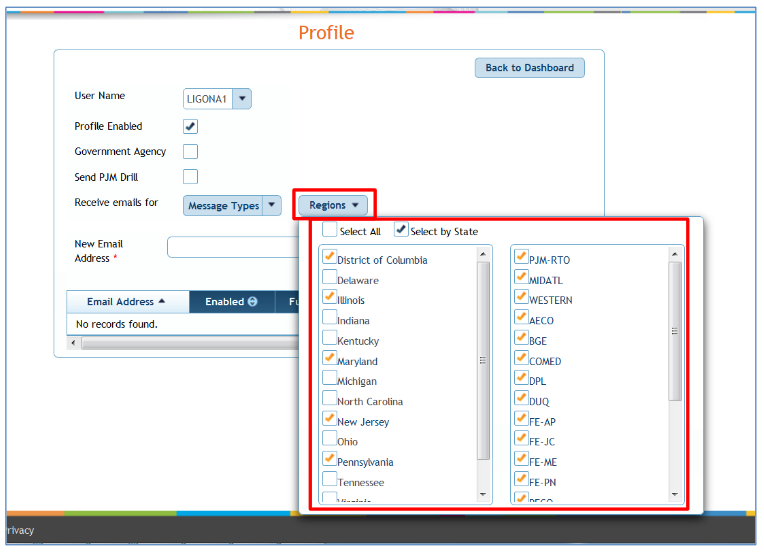Click the Back to Dashboard button

pyautogui.click(x=529, y=68)
